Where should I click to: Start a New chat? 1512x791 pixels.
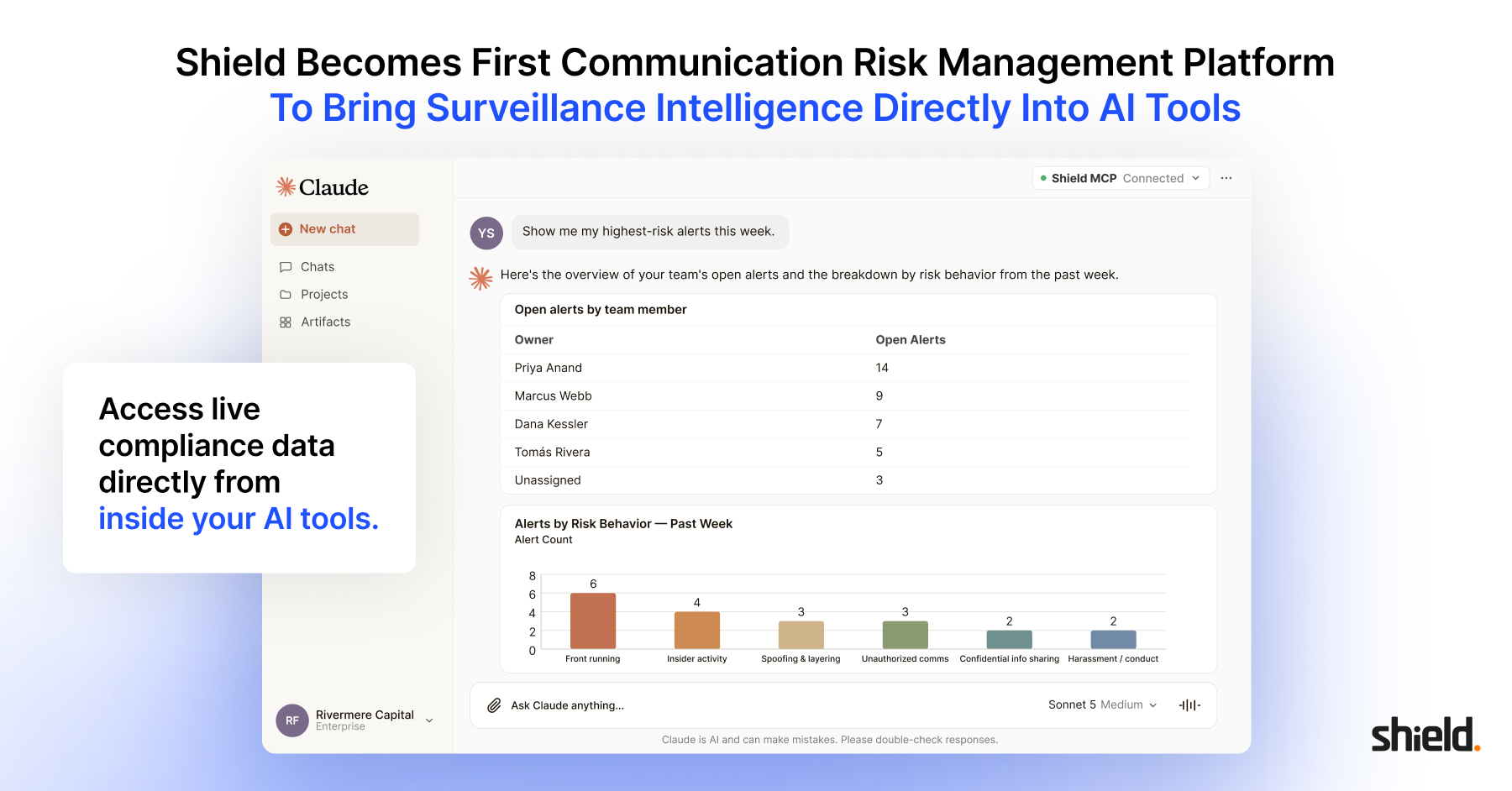pos(344,229)
